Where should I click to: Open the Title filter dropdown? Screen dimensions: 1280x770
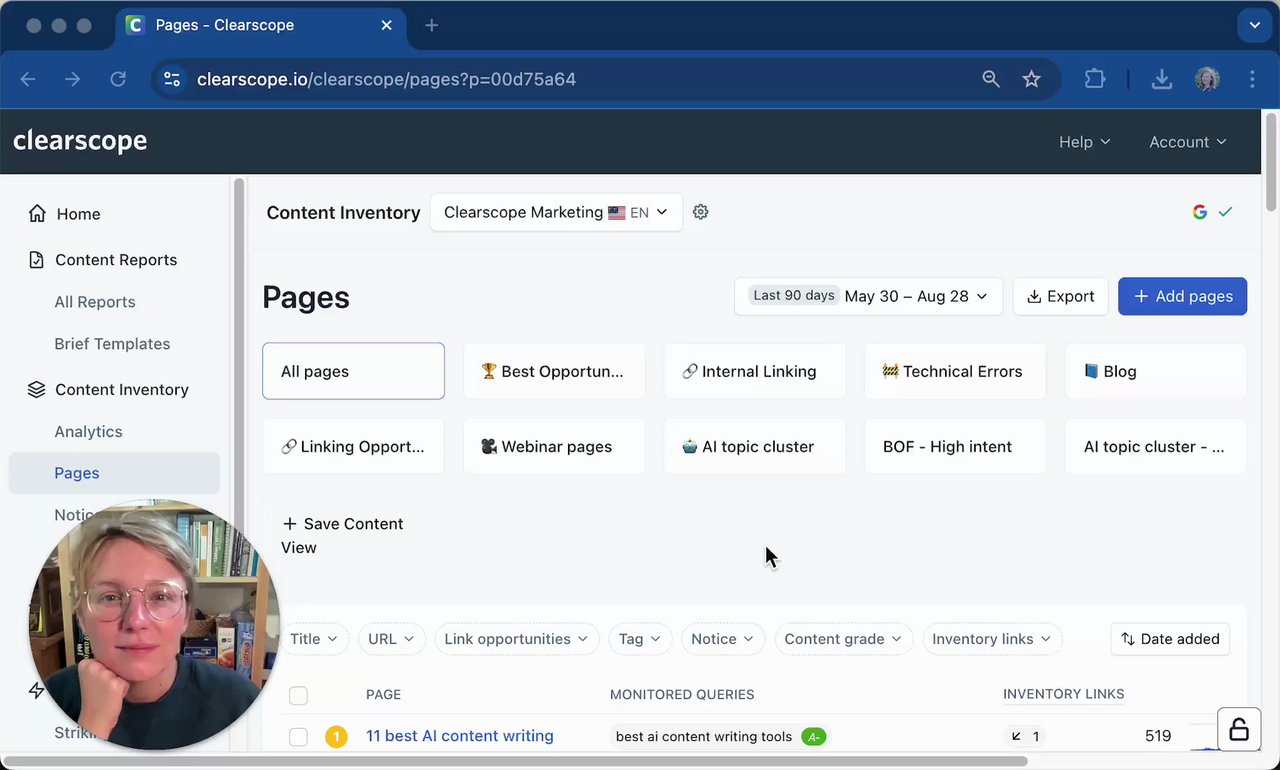tap(314, 639)
